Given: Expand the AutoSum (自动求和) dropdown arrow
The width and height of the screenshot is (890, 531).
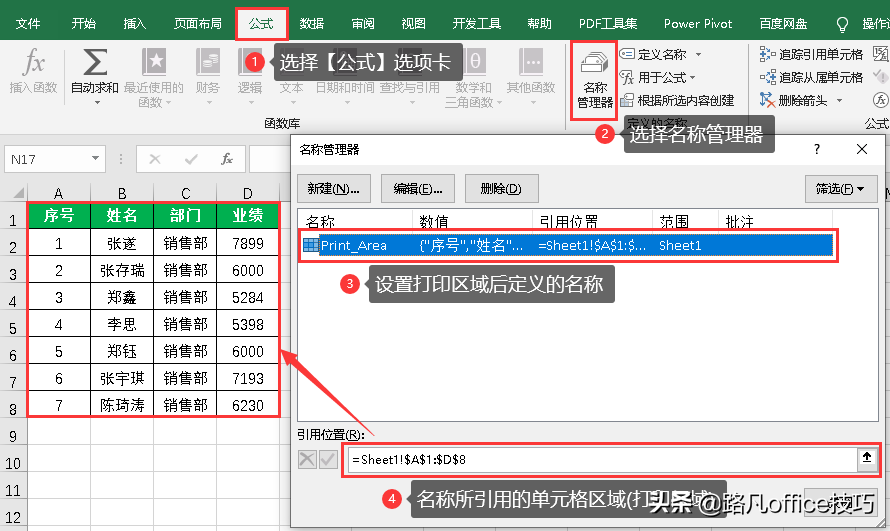Looking at the screenshot, I should [97, 103].
